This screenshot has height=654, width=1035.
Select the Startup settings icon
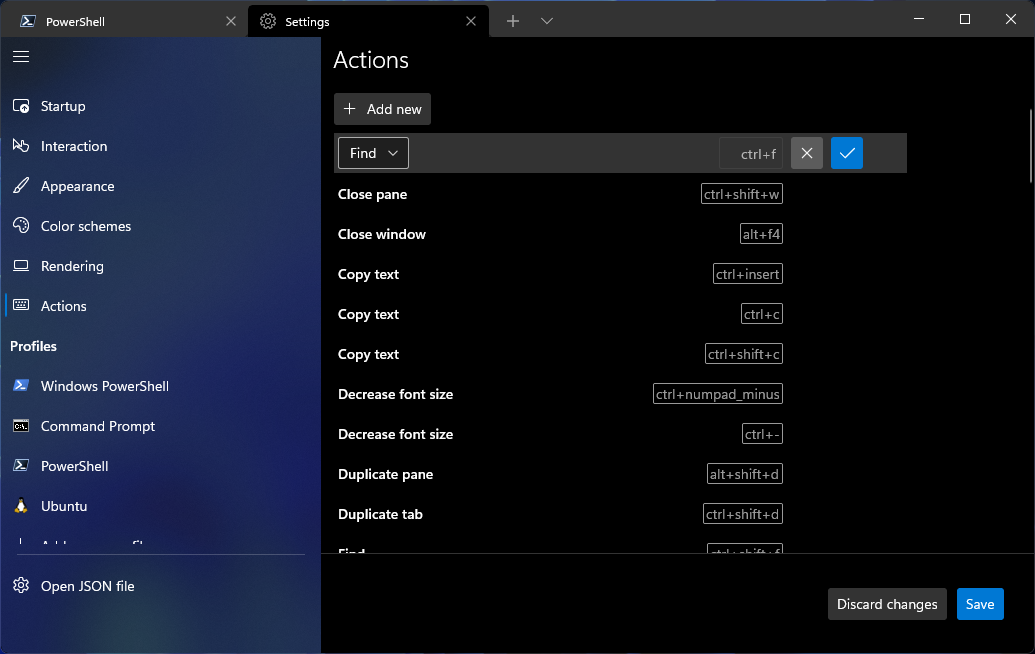click(21, 106)
